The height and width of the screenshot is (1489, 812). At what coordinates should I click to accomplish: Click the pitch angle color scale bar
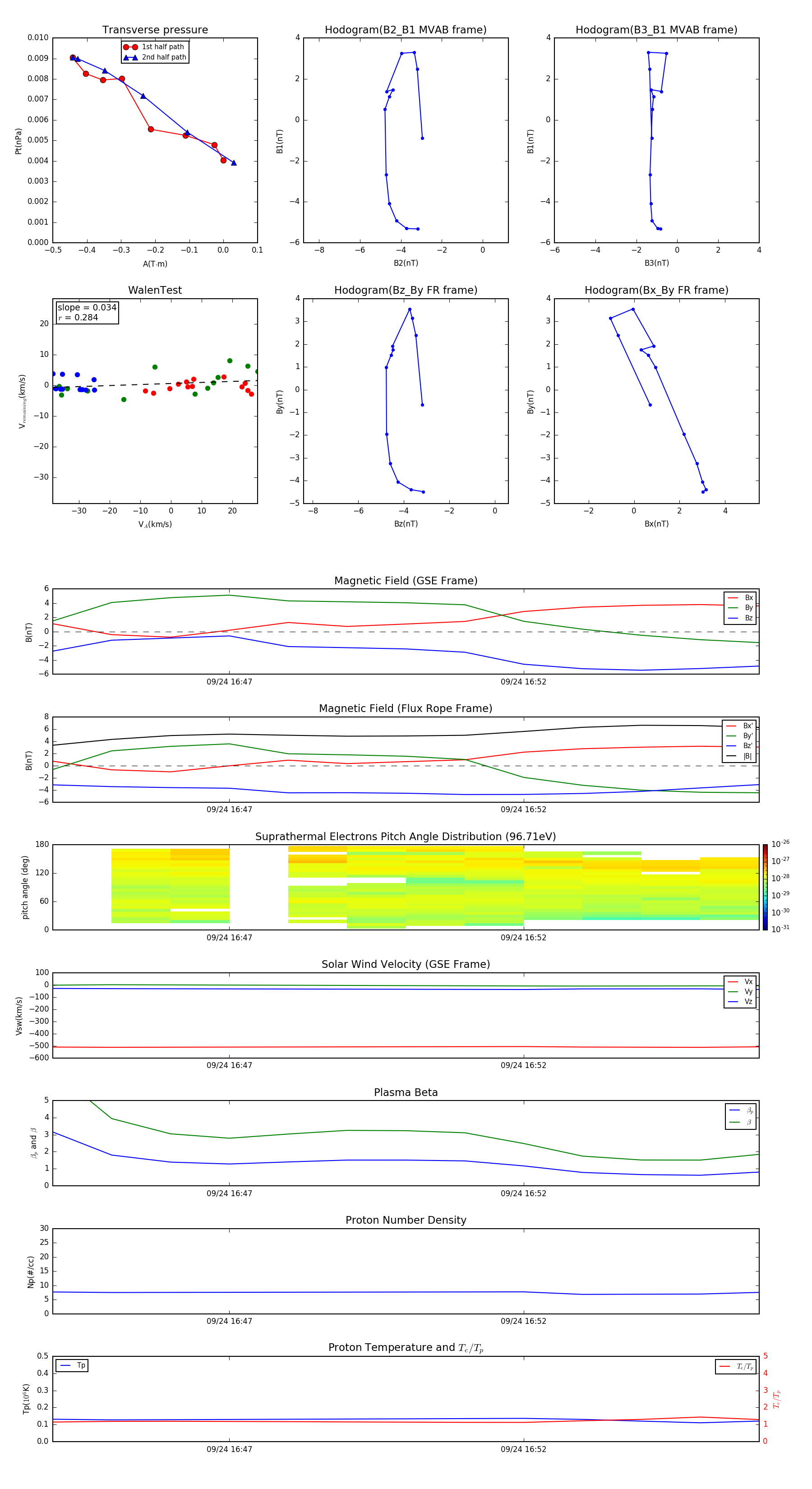[765, 887]
